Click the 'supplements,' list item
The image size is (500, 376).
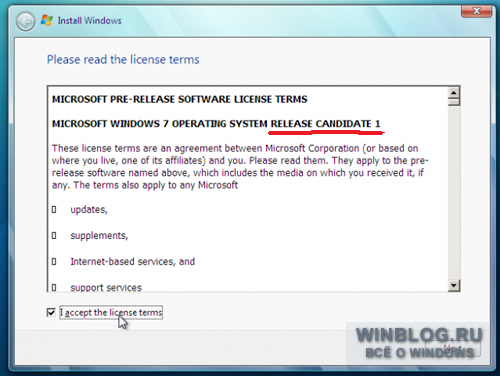click(99, 236)
